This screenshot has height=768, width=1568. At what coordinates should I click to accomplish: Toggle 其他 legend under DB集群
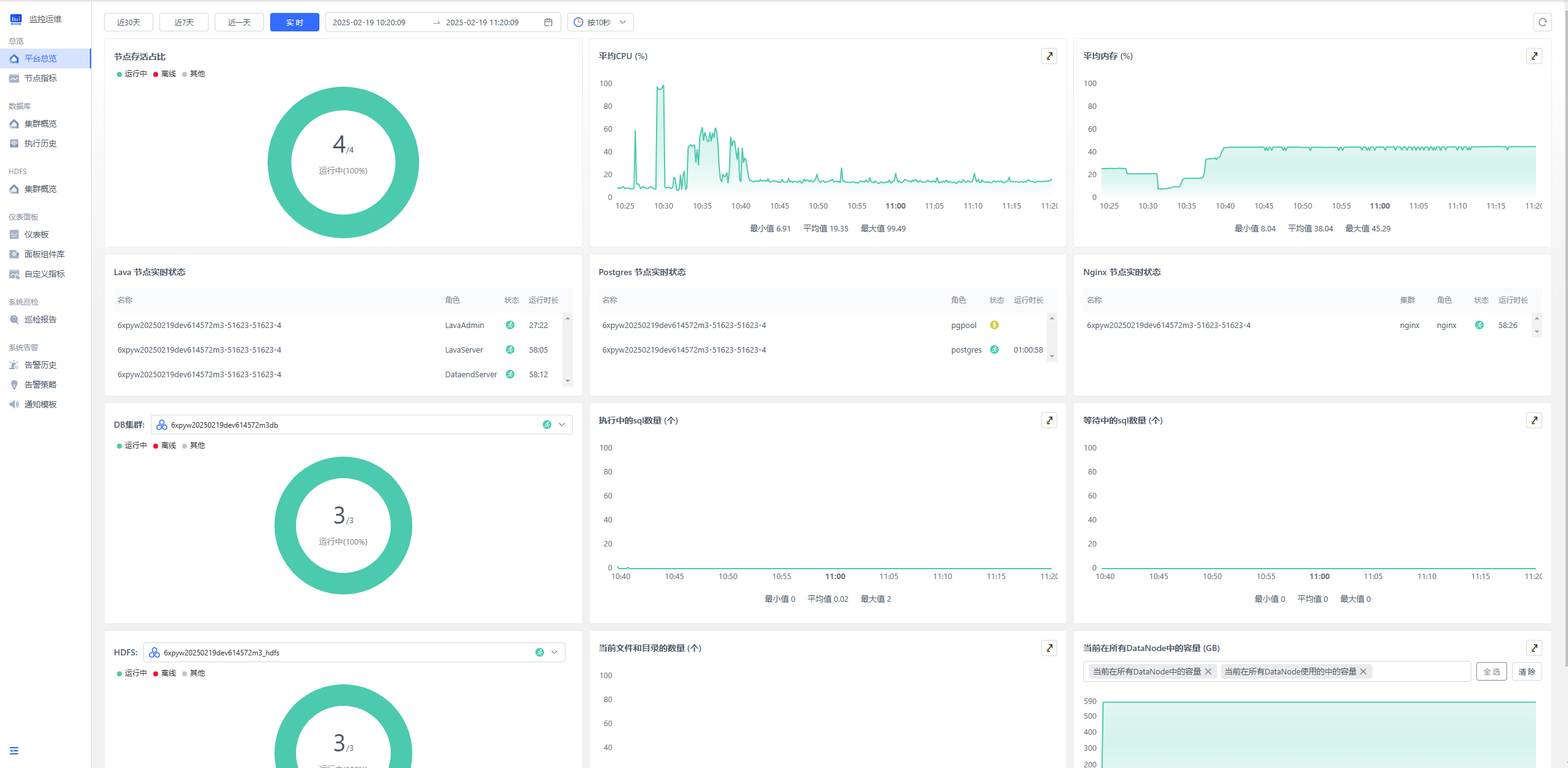(193, 446)
